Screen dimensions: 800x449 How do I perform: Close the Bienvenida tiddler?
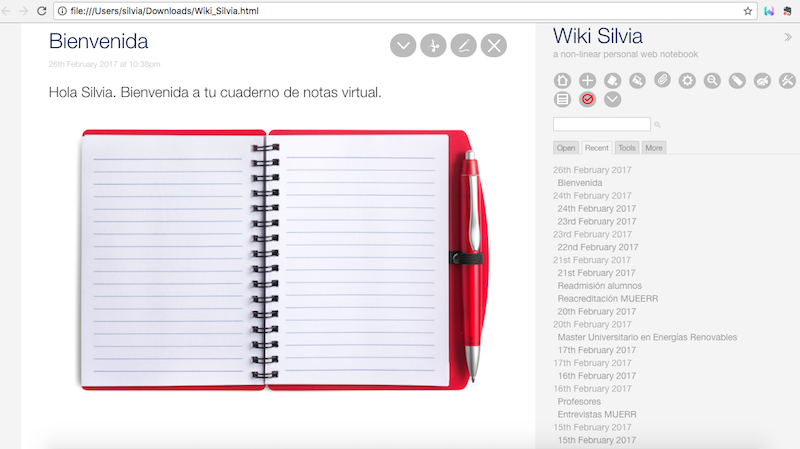[x=494, y=45]
